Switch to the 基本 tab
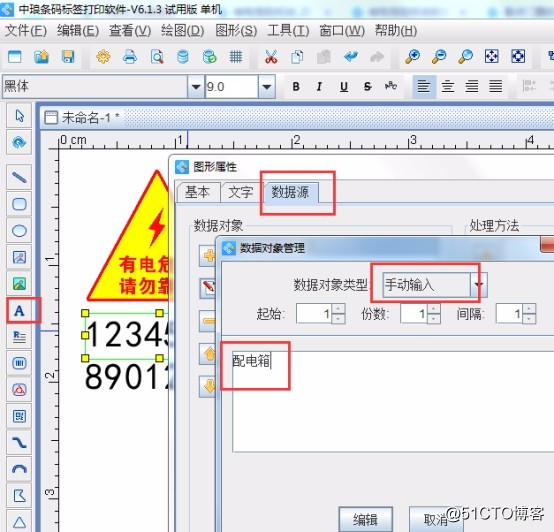The height and width of the screenshot is (532, 554). [x=198, y=192]
